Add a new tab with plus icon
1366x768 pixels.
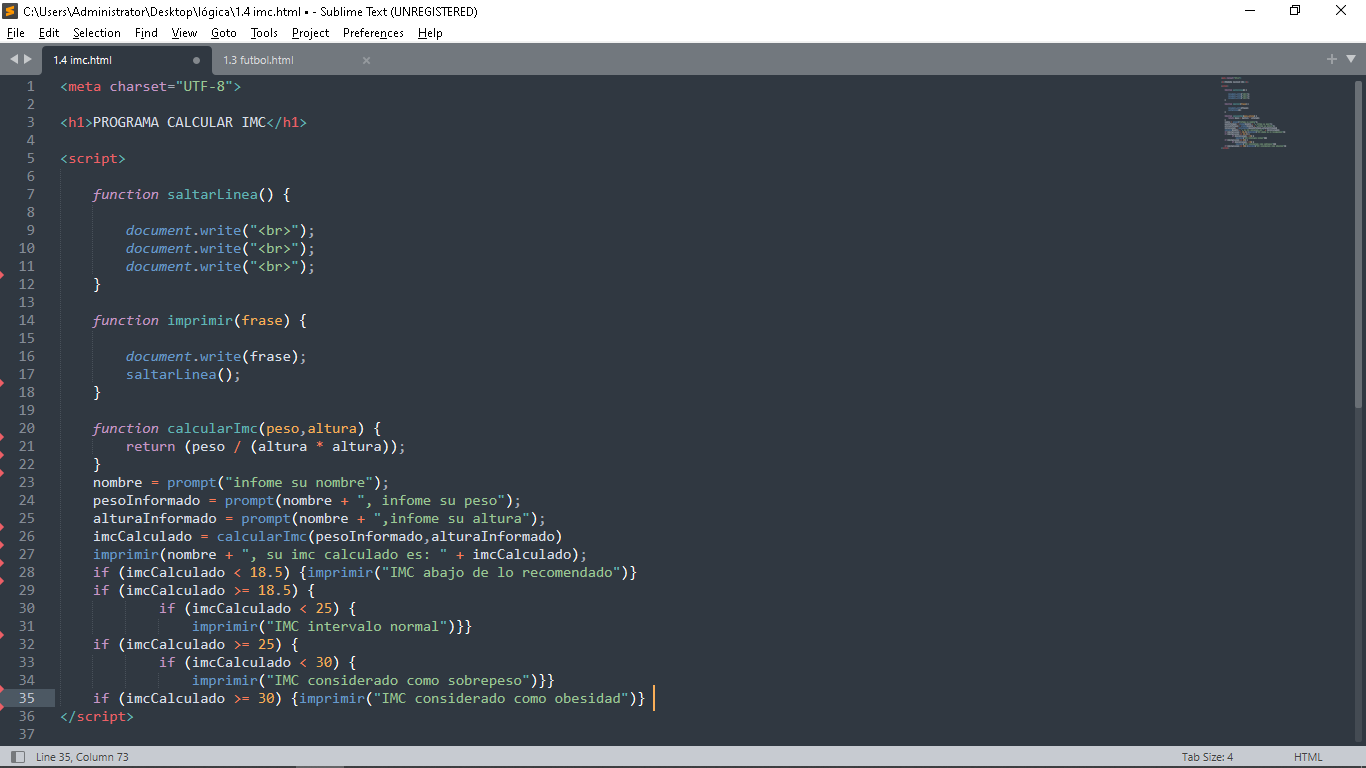point(1332,60)
